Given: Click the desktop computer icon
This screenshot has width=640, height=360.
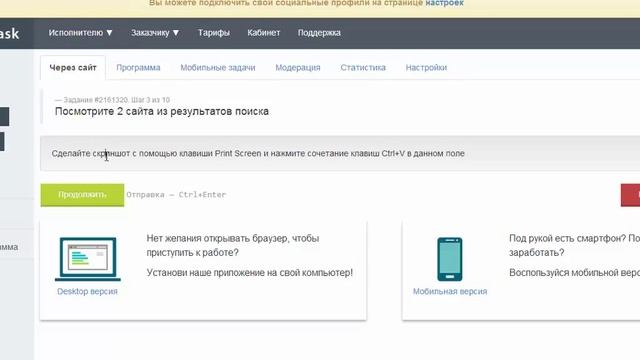Looking at the screenshot, I should click(x=88, y=259).
